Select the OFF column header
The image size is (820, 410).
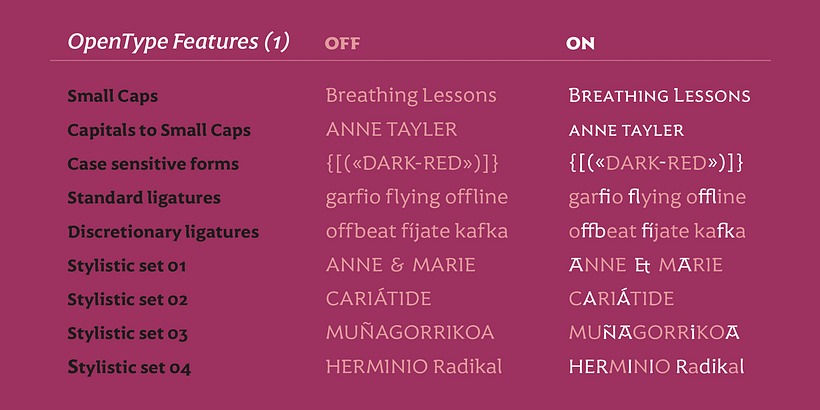pos(342,44)
